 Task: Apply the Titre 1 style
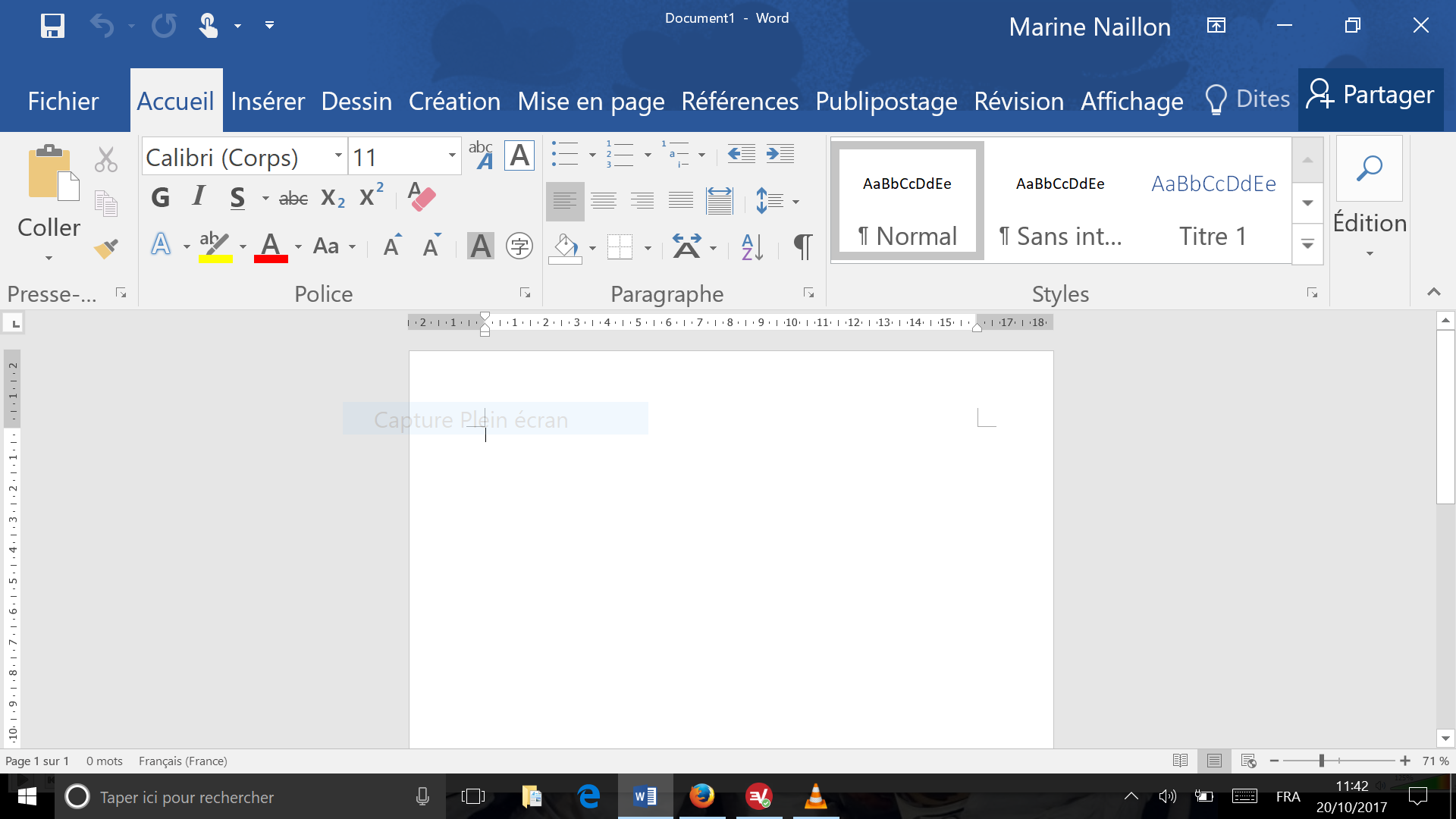pos(1213,201)
